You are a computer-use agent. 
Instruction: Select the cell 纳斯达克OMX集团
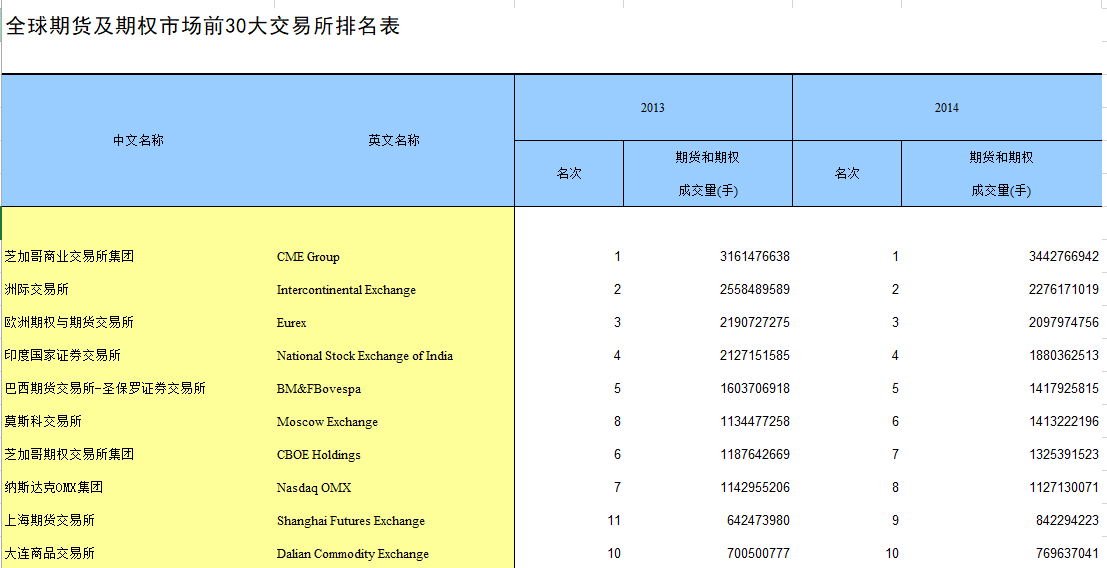[x=54, y=488]
